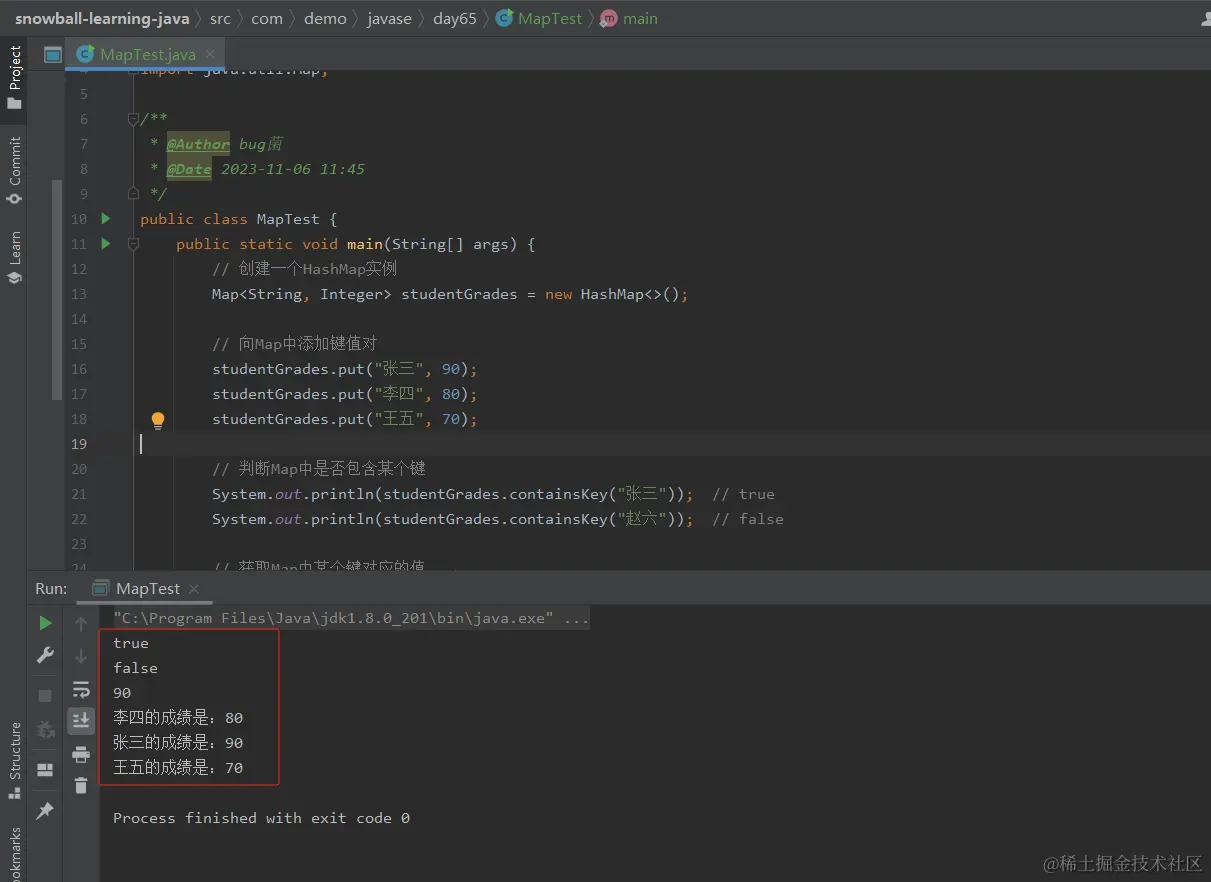Select the MapTest.java editor tab
This screenshot has width=1211, height=882.
pyautogui.click(x=145, y=54)
